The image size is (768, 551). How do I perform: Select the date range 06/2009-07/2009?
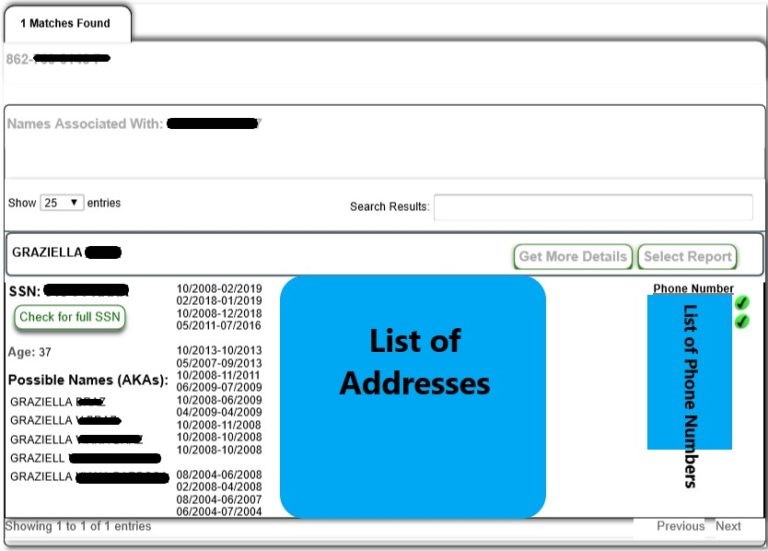(219, 387)
